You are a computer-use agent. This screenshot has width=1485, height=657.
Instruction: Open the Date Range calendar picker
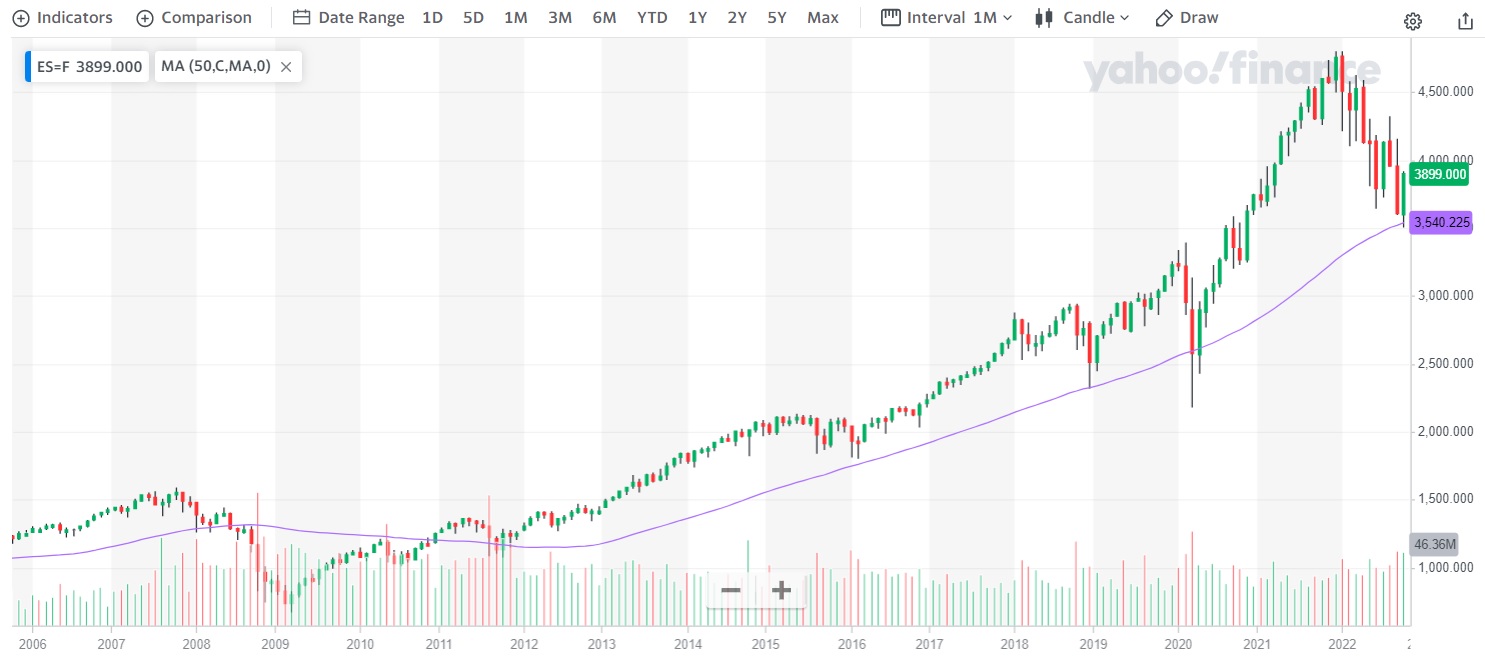point(349,18)
